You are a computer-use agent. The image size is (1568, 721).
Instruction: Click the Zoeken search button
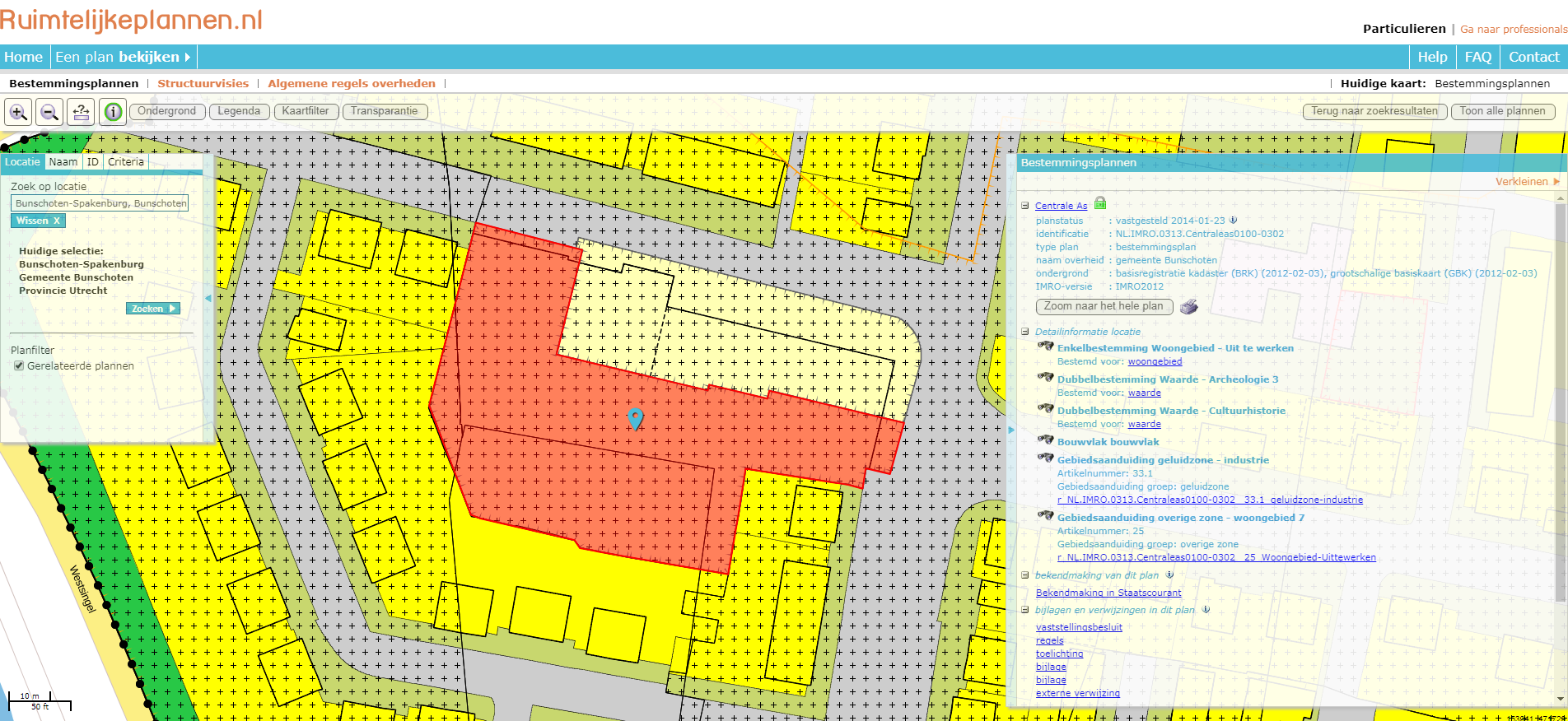tap(152, 309)
